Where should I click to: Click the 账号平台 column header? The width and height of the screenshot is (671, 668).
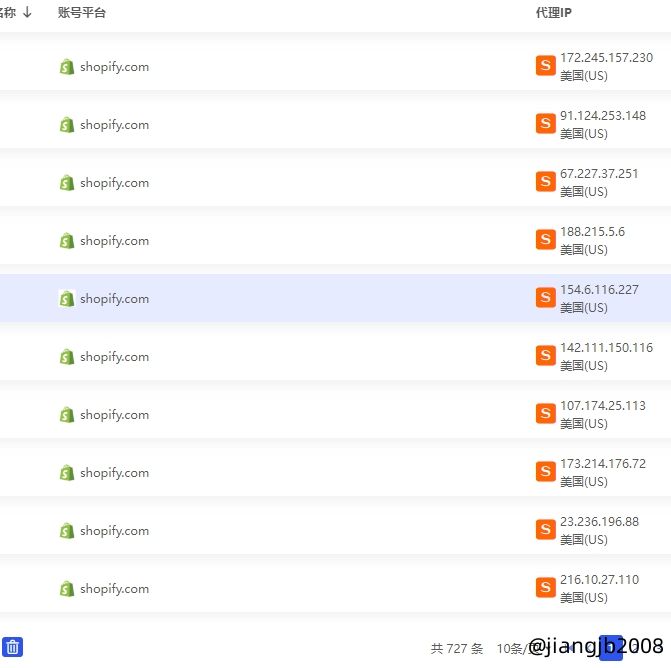82,13
